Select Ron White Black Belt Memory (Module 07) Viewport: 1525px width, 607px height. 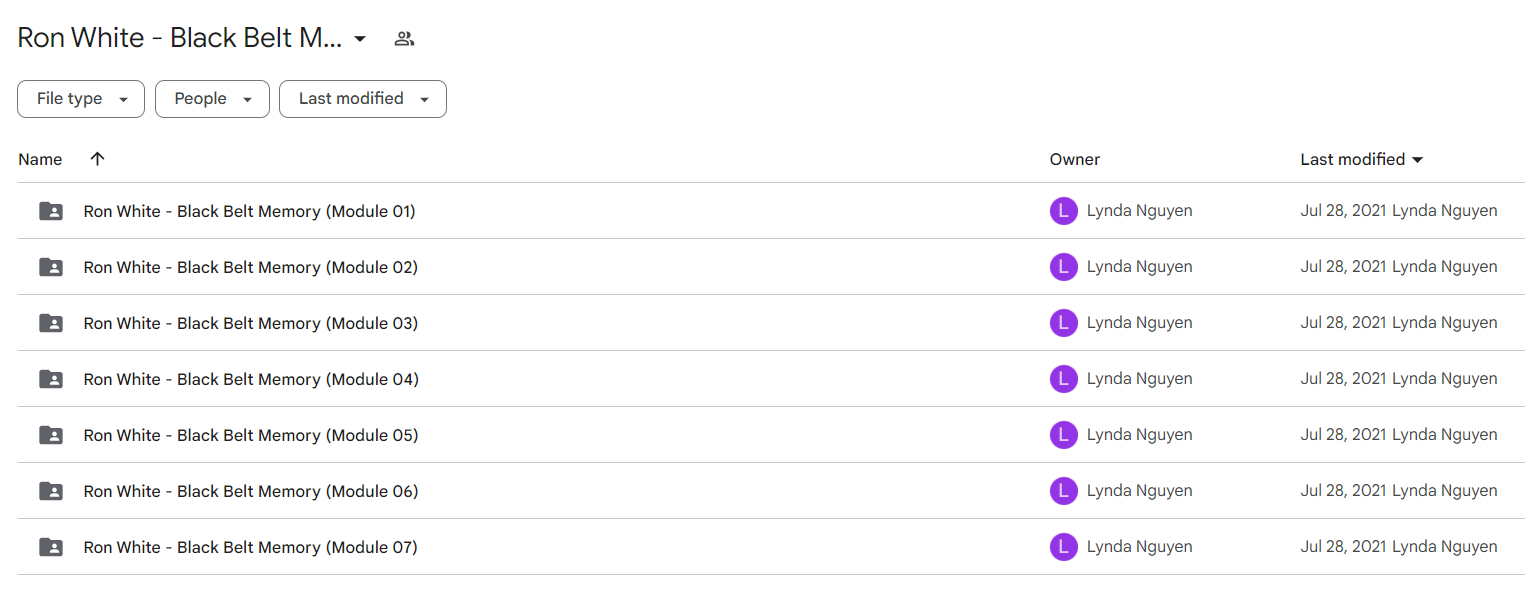coord(250,547)
